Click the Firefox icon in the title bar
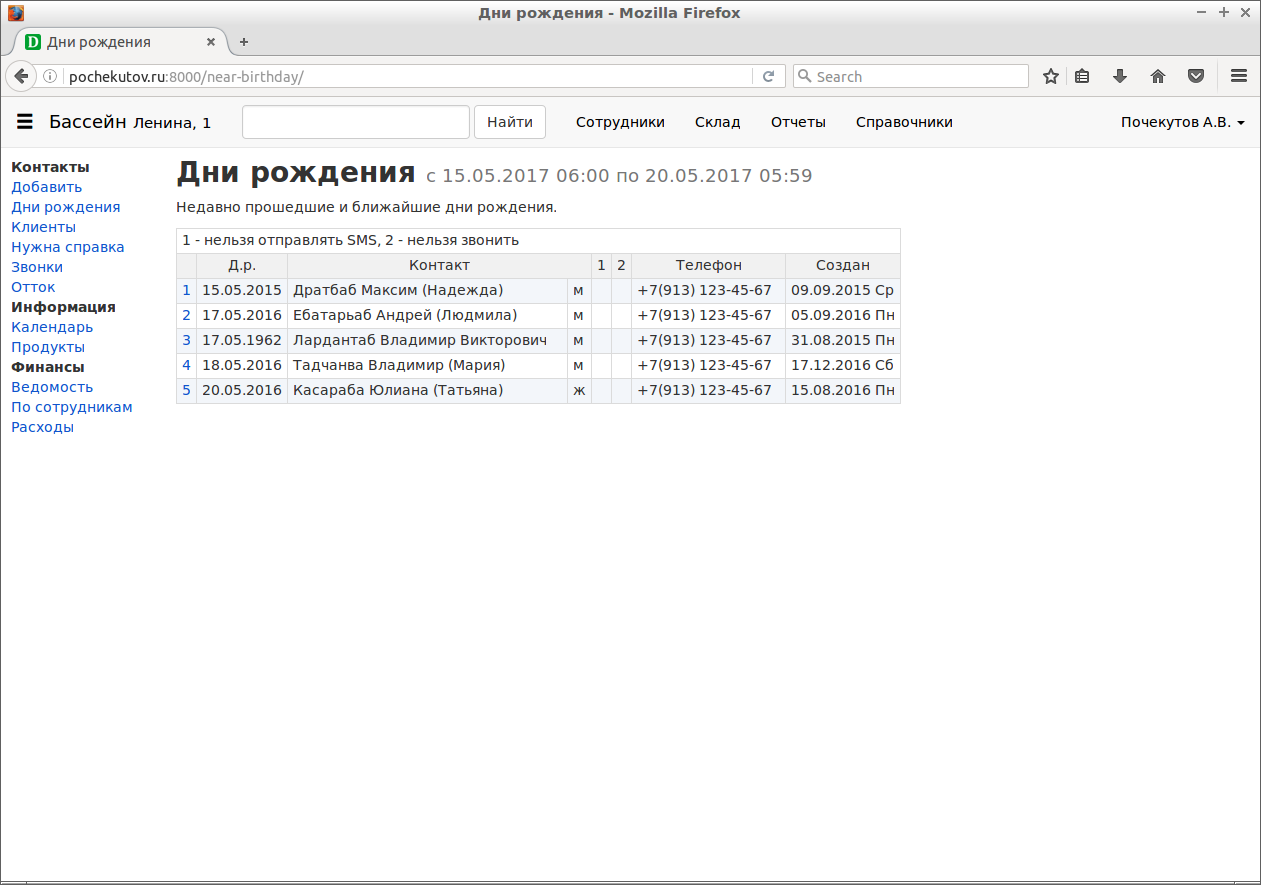The image size is (1261, 885). pos(16,13)
